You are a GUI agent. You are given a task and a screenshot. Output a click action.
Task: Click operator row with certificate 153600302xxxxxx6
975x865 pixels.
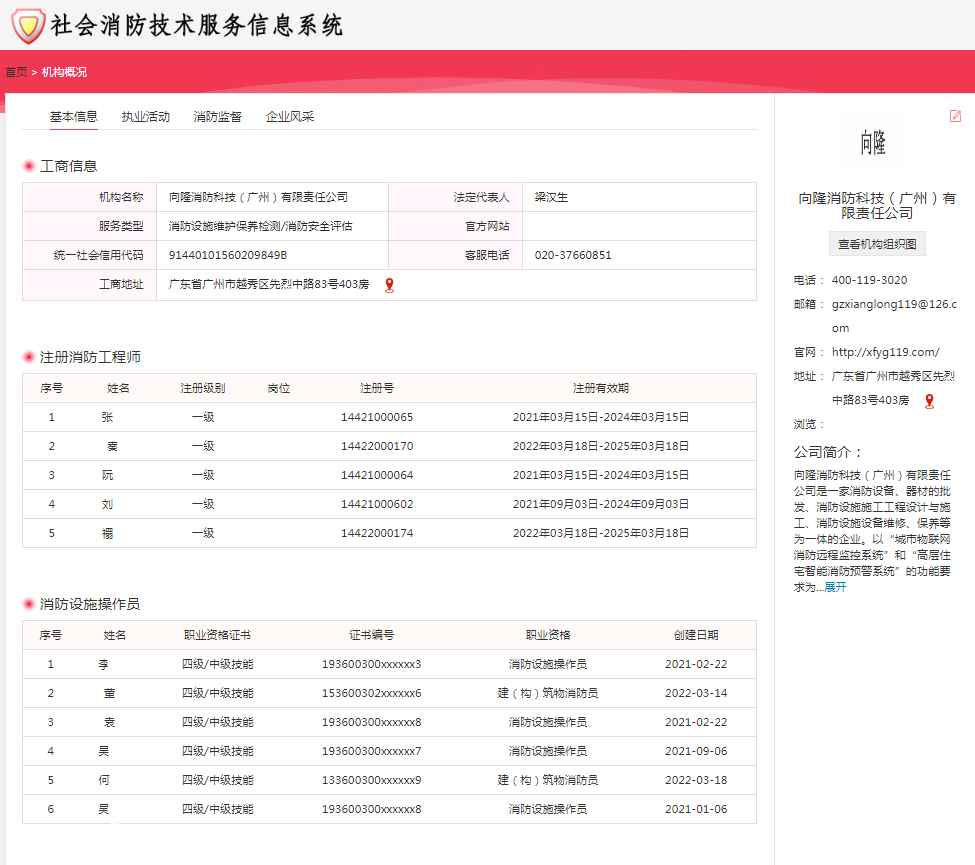(x=371, y=693)
